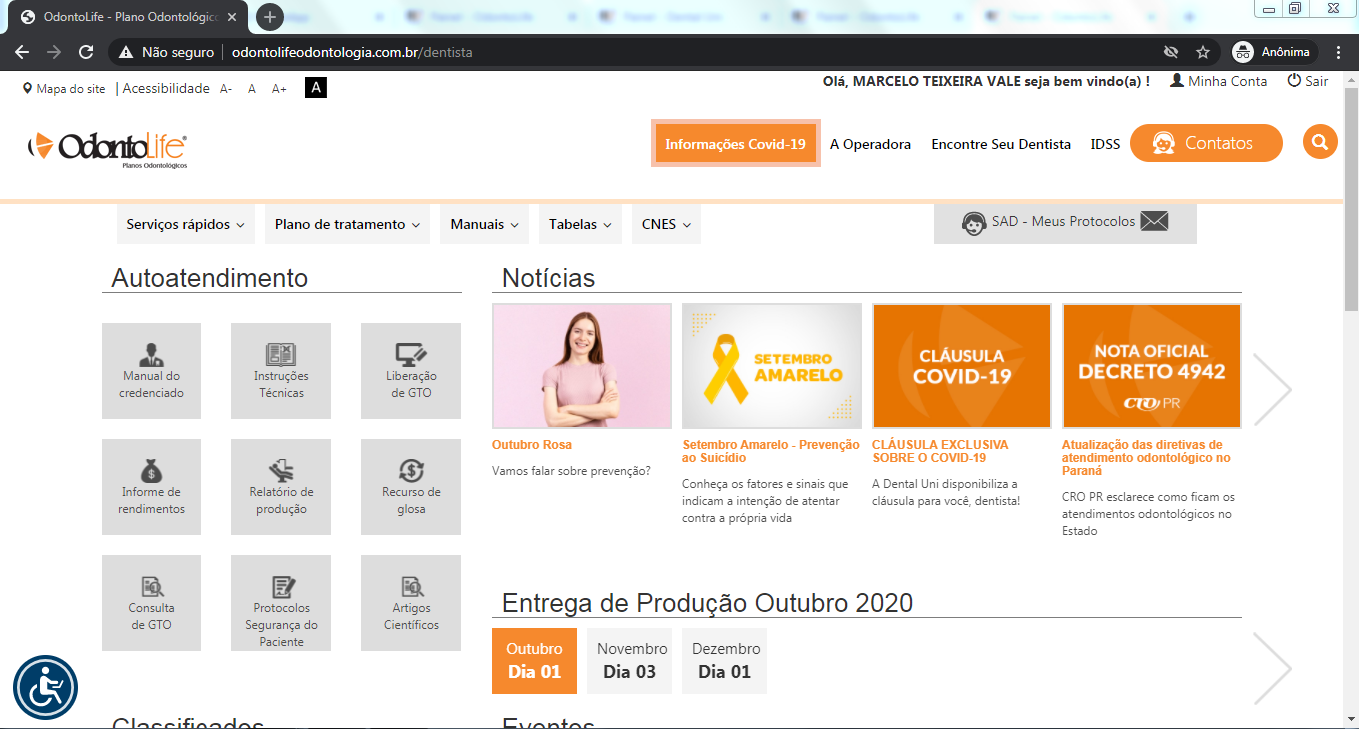Viewport: 1359px width, 729px height.
Task: Decrease font size with A-
Action: pyautogui.click(x=226, y=89)
